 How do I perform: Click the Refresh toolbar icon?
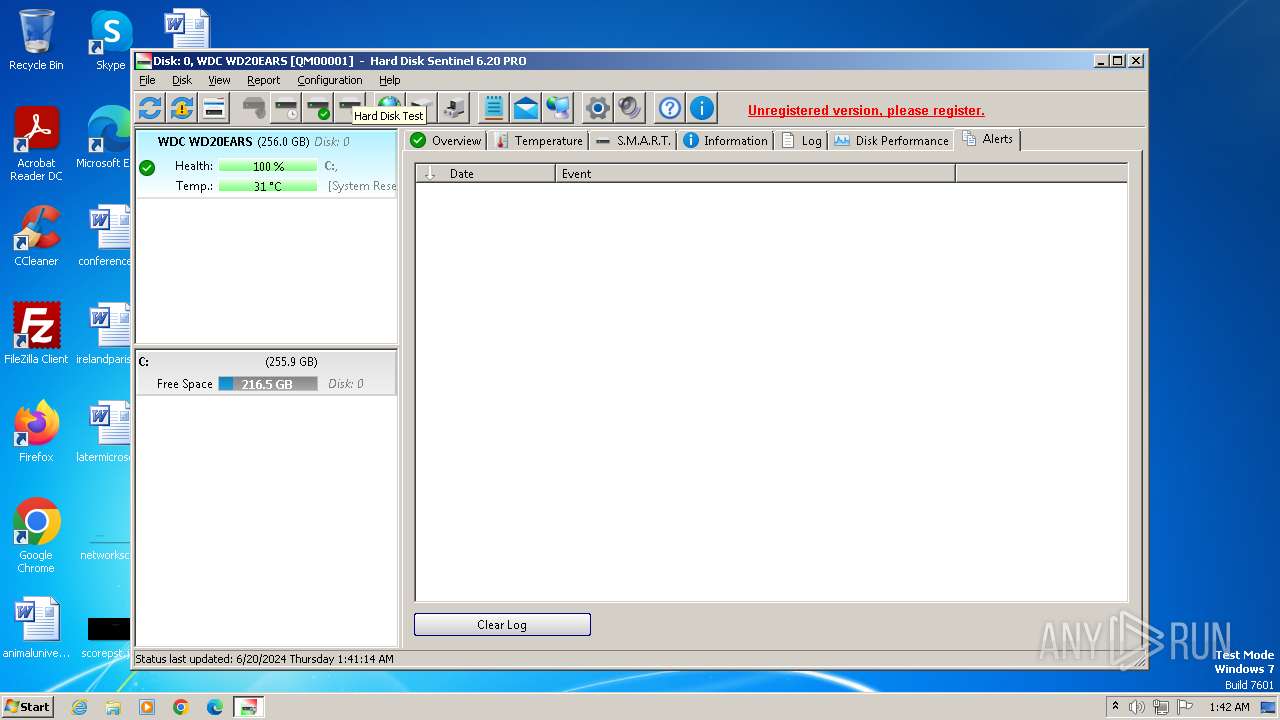tap(150, 108)
